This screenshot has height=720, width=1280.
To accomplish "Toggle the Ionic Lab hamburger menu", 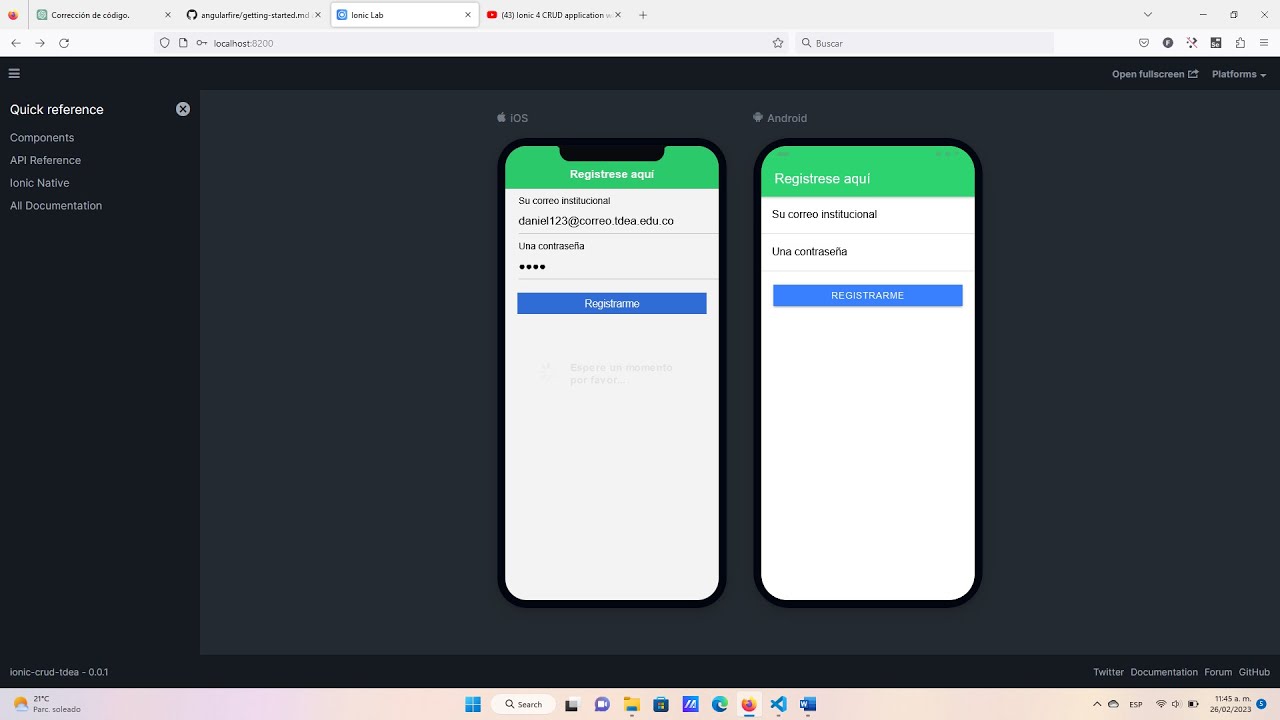I will [x=14, y=73].
